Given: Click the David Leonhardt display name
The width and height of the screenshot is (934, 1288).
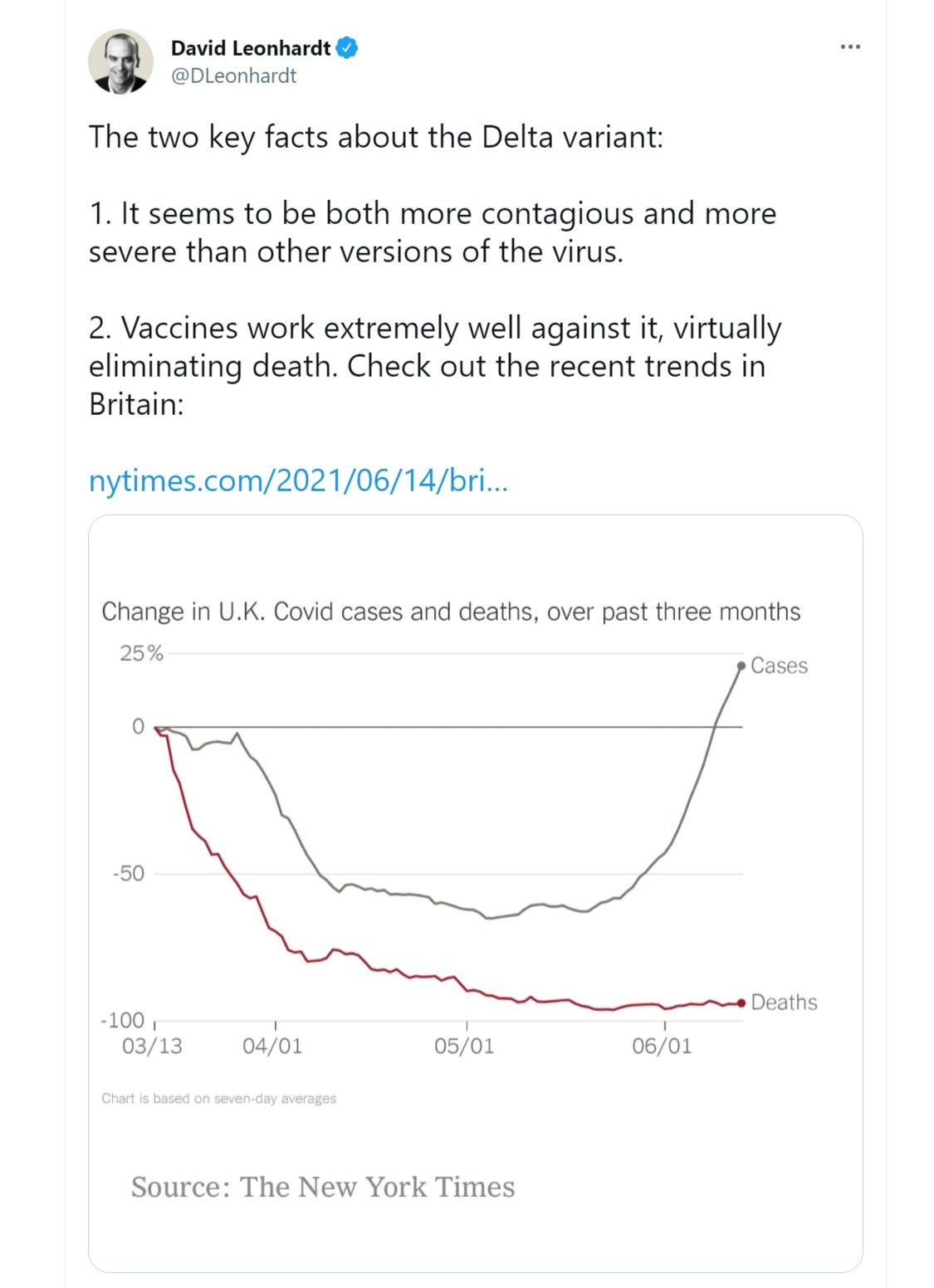Looking at the screenshot, I should [251, 48].
